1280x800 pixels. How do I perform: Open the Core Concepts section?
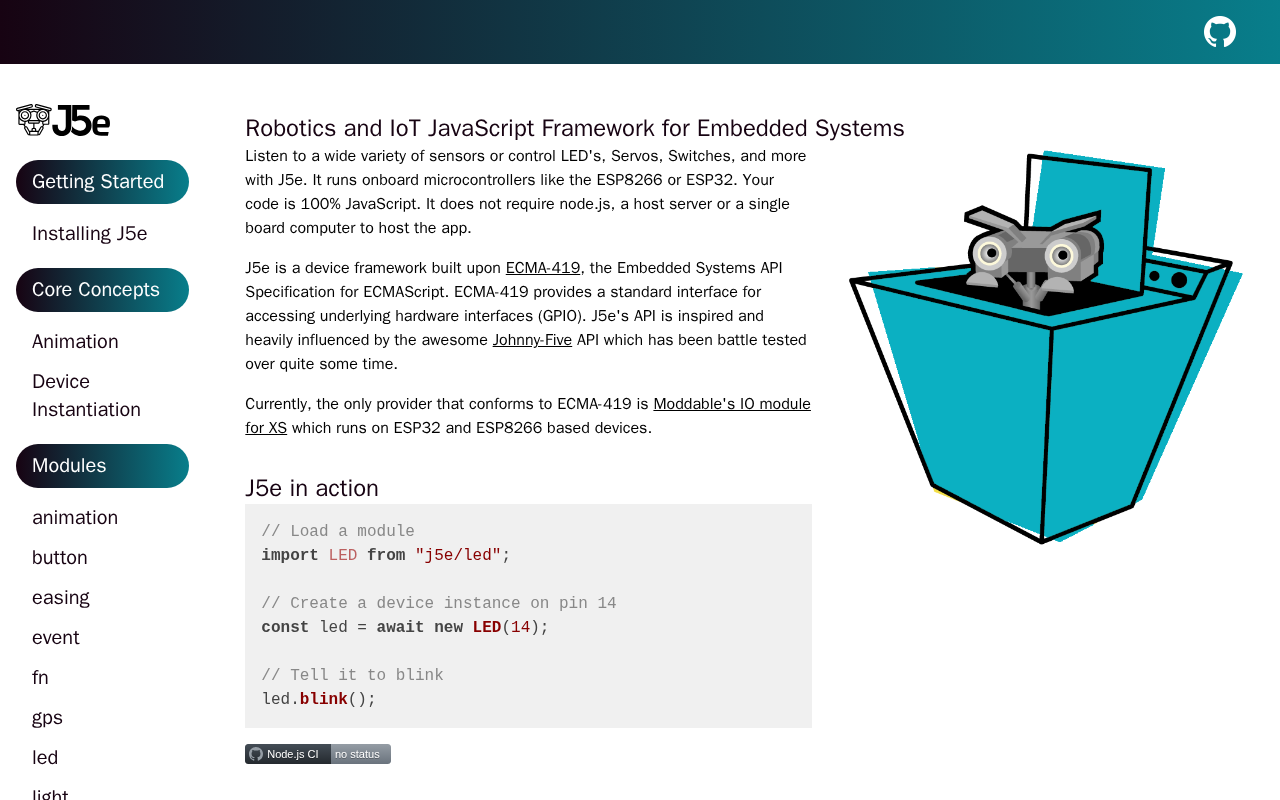click(102, 290)
